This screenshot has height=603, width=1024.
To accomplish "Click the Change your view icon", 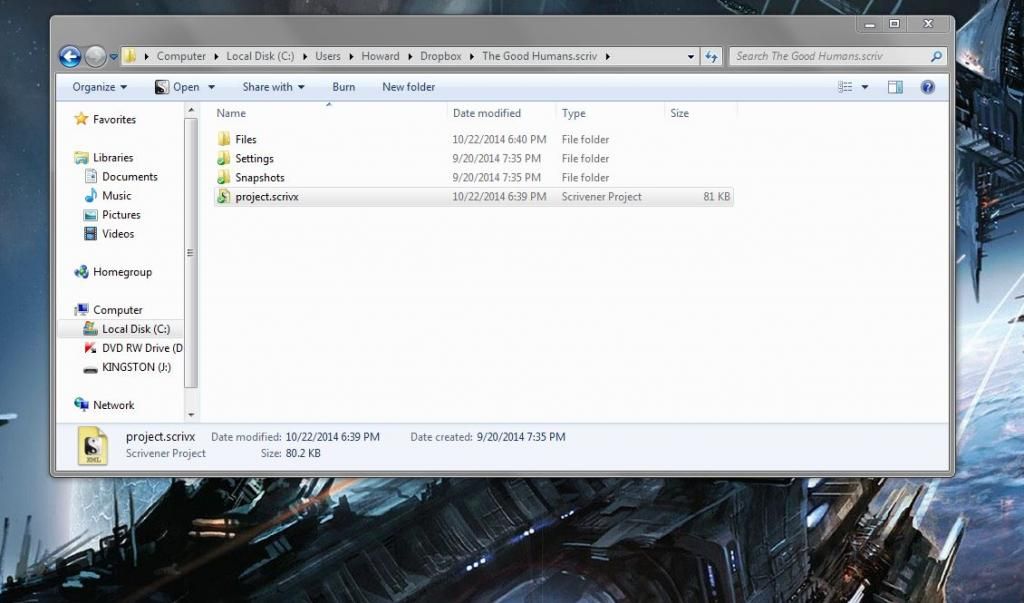I will [845, 87].
